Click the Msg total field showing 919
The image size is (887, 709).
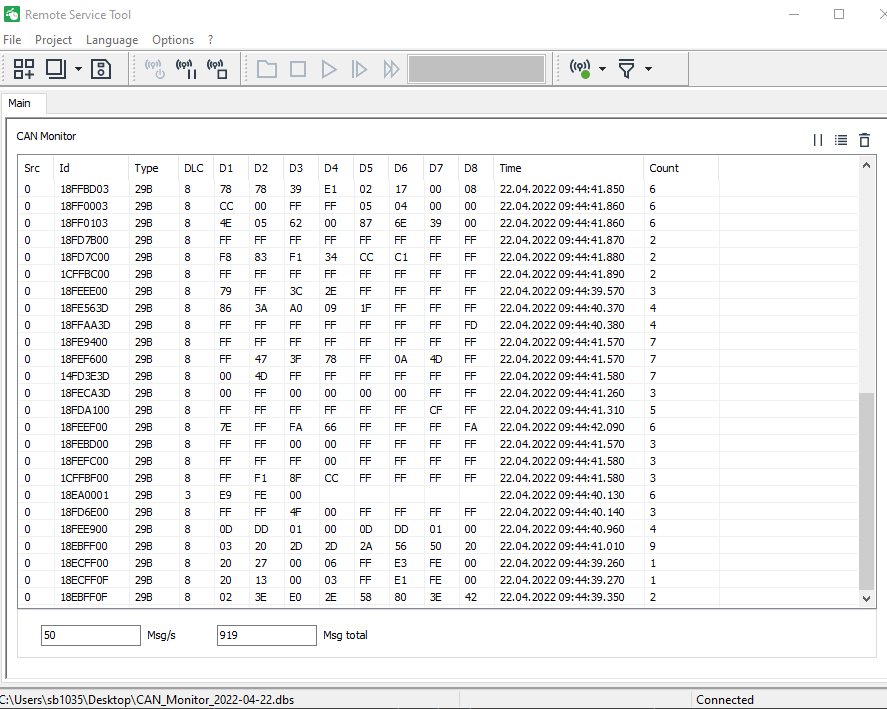[x=266, y=635]
